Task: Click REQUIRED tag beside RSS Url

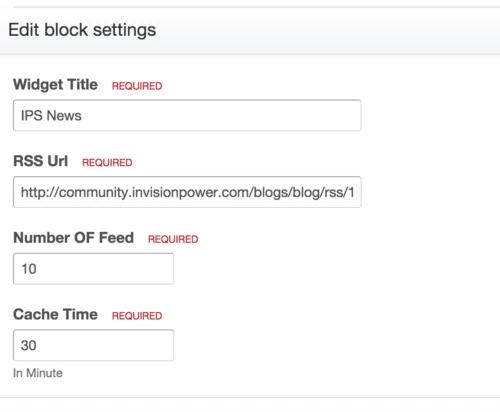Action: tap(107, 163)
